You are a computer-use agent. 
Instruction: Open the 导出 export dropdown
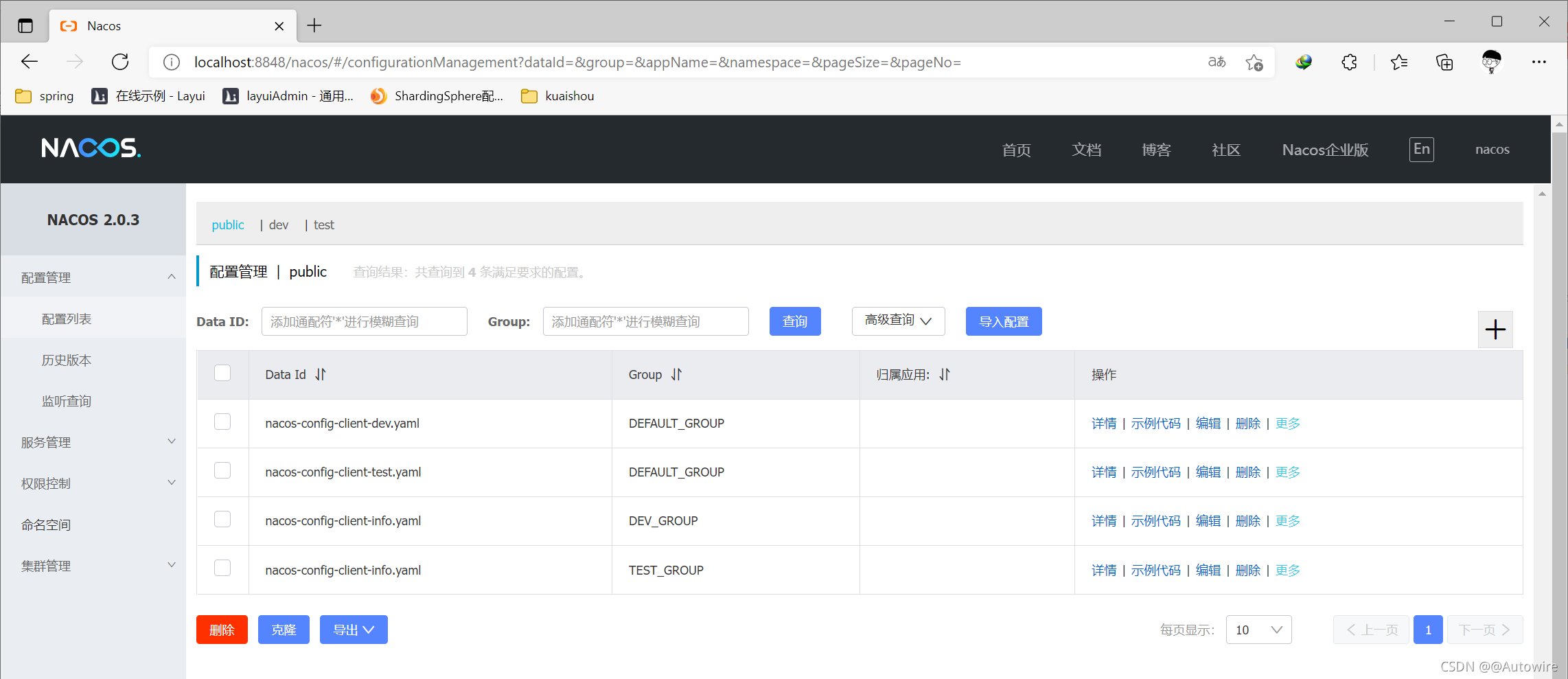pos(354,630)
